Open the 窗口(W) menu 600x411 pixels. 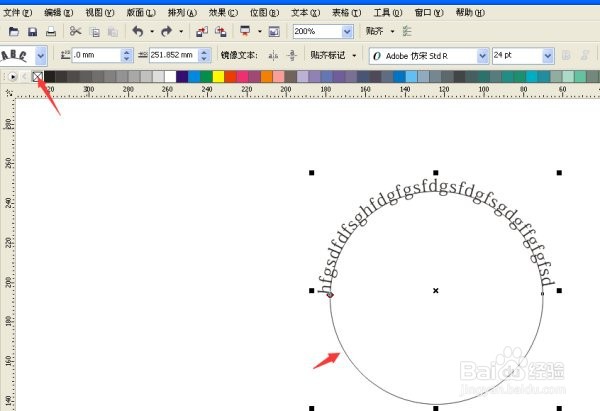429,13
